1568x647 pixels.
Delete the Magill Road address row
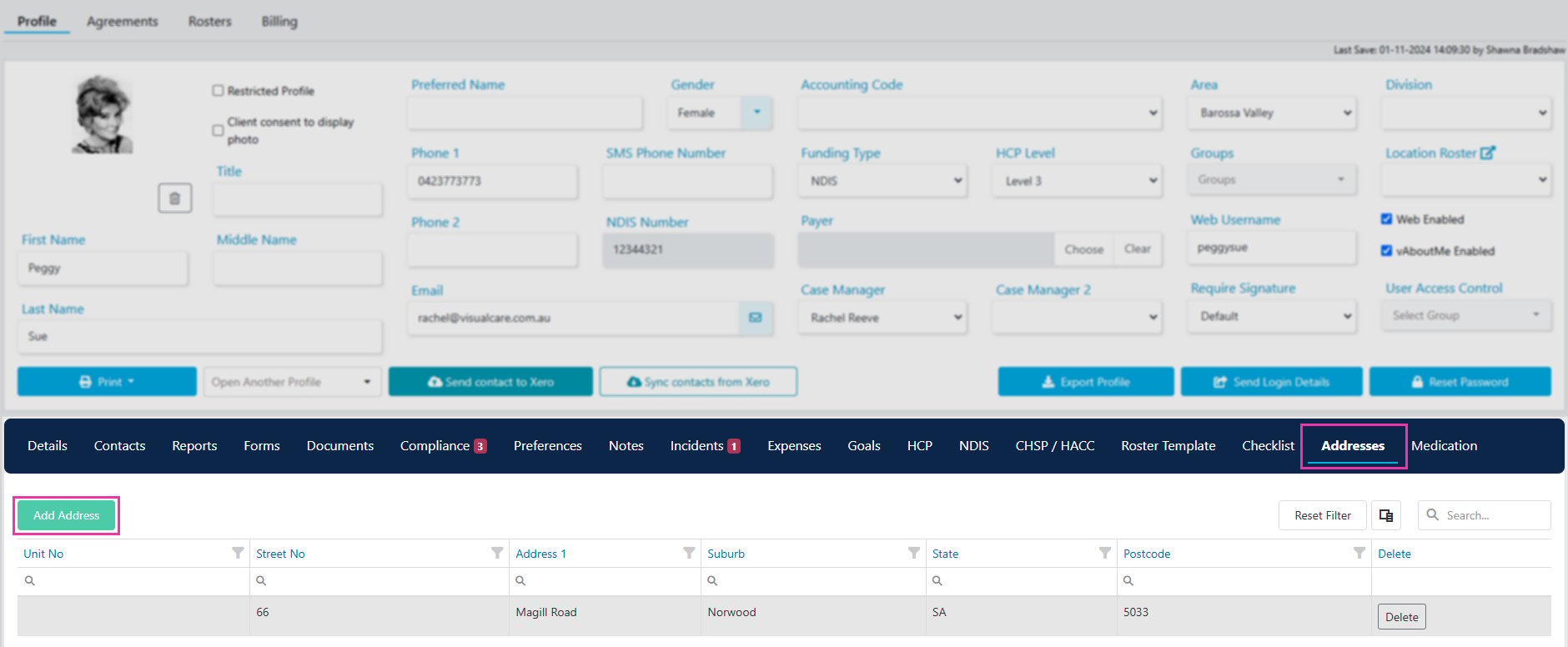tap(1401, 617)
